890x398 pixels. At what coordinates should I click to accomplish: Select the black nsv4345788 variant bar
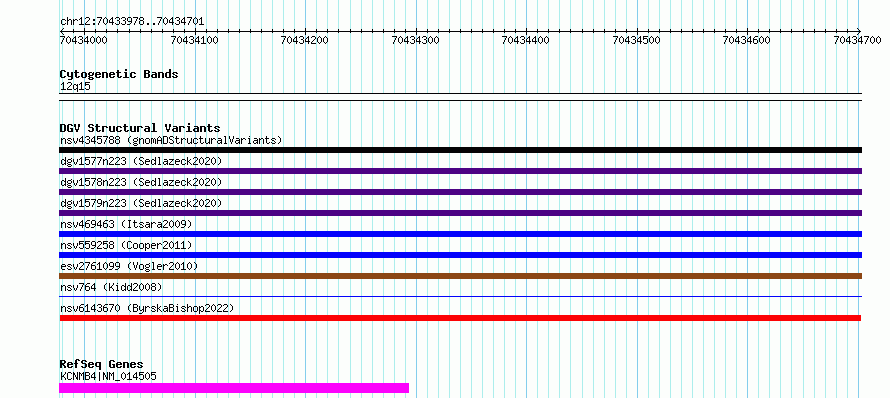[x=460, y=150]
